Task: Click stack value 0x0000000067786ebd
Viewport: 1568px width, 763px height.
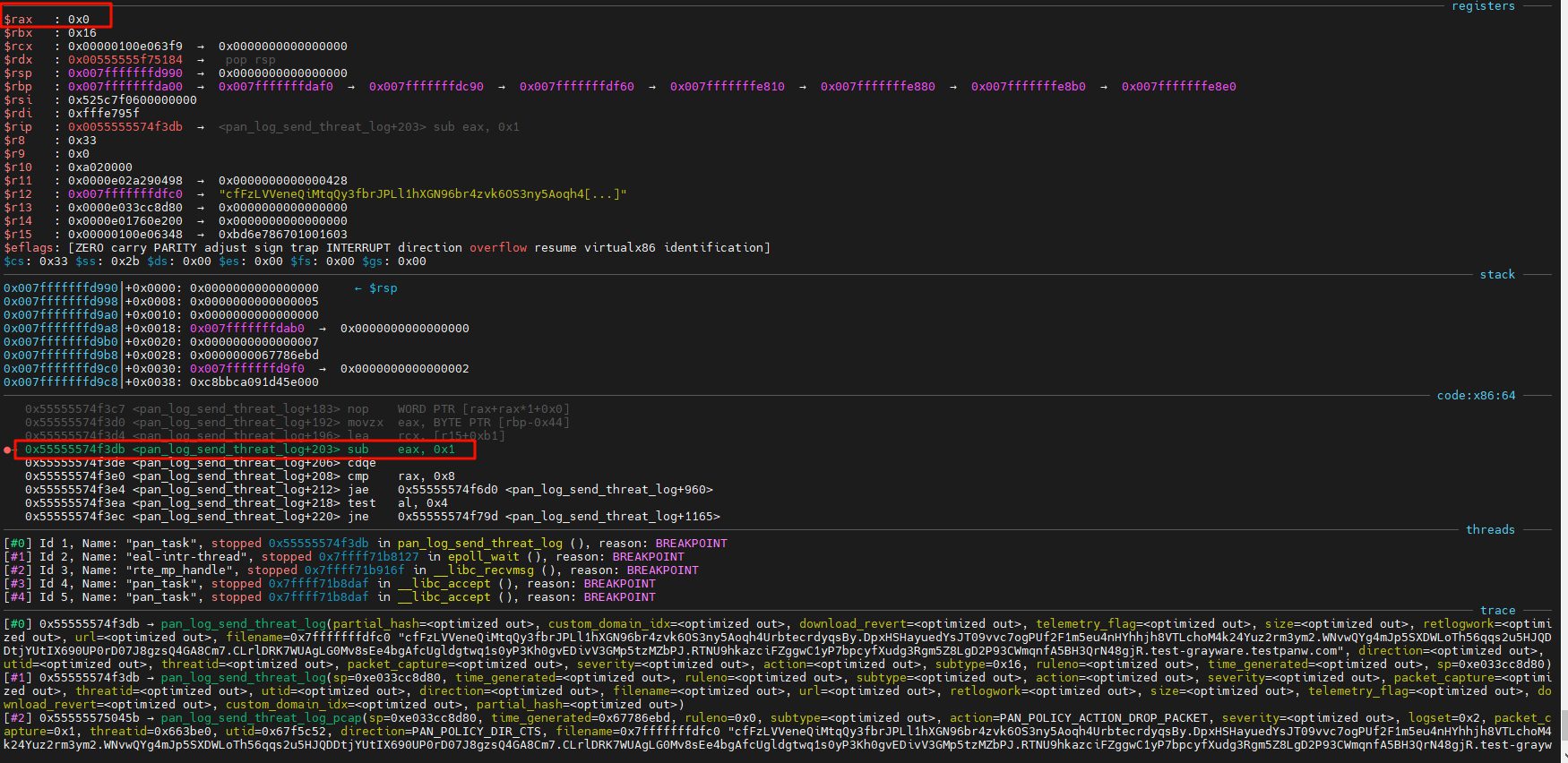Action: point(254,355)
